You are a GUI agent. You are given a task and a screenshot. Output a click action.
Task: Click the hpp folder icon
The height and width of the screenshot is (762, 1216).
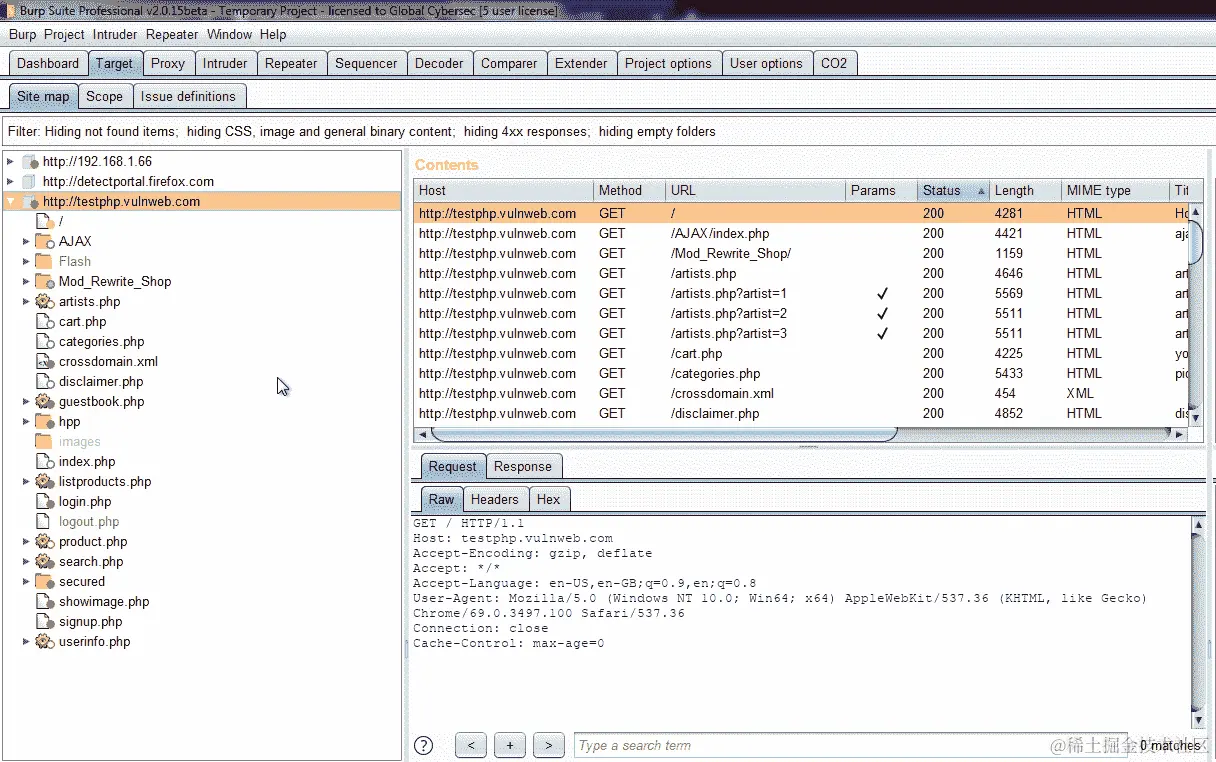(x=44, y=421)
